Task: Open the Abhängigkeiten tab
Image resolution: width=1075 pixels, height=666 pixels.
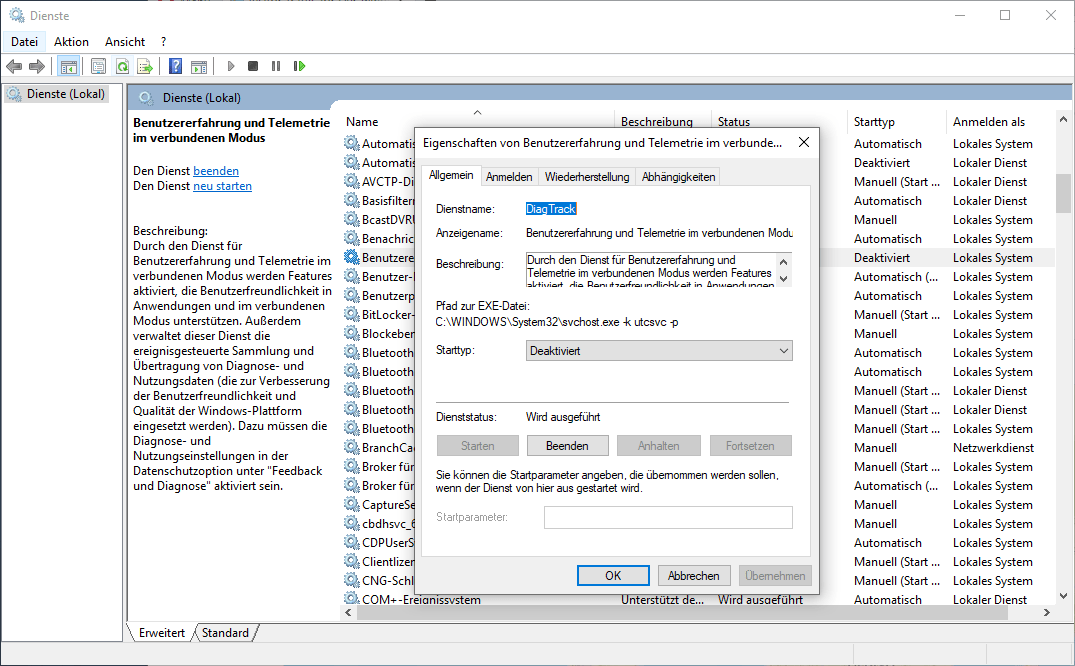Action: [x=678, y=177]
